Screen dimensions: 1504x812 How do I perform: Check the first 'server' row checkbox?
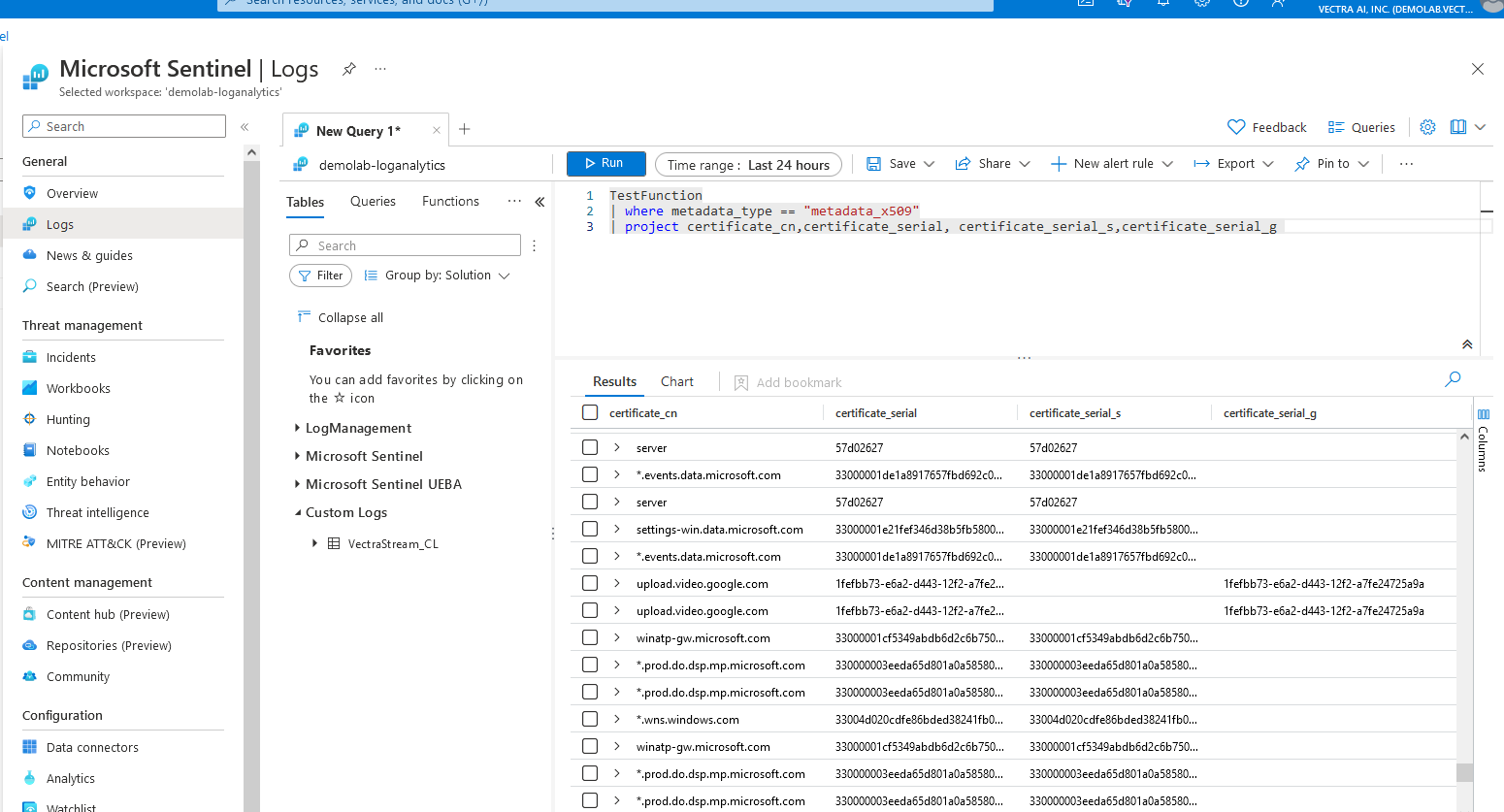[590, 447]
